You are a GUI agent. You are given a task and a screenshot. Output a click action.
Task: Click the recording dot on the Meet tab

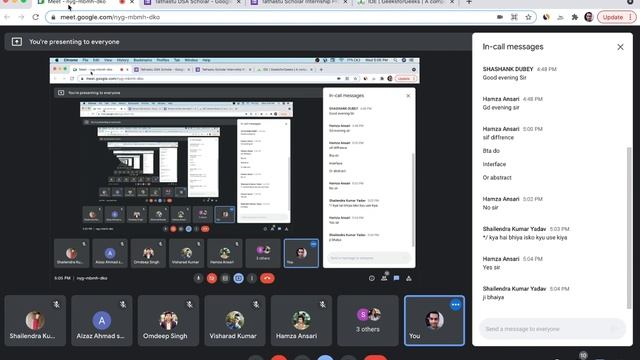(122, 2)
